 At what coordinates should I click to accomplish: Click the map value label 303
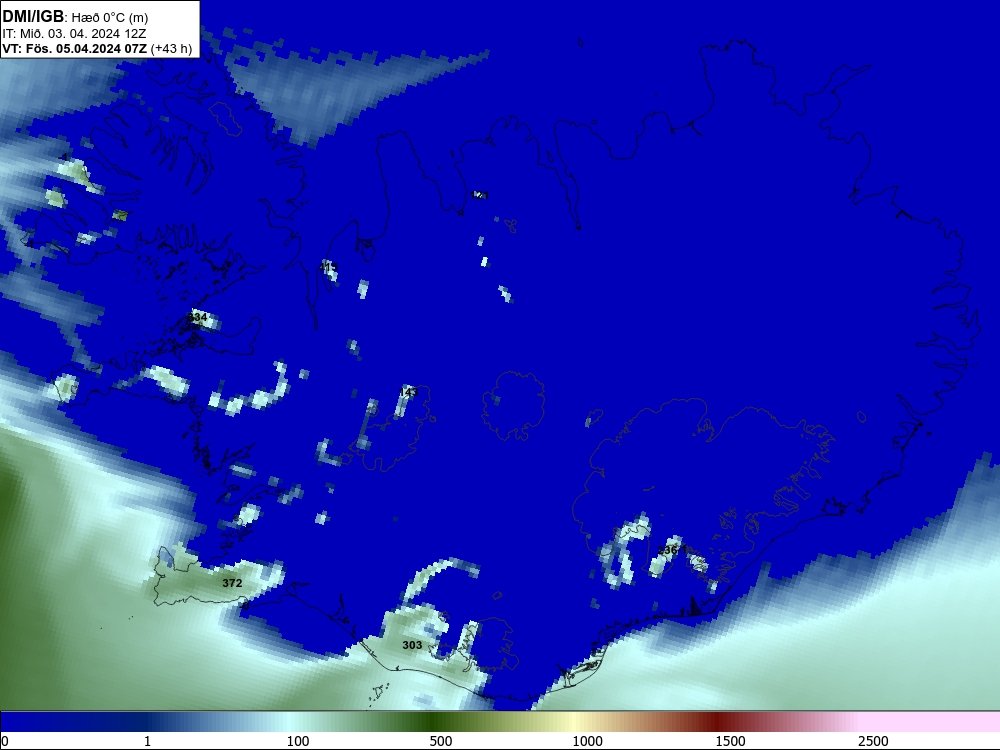tap(412, 645)
